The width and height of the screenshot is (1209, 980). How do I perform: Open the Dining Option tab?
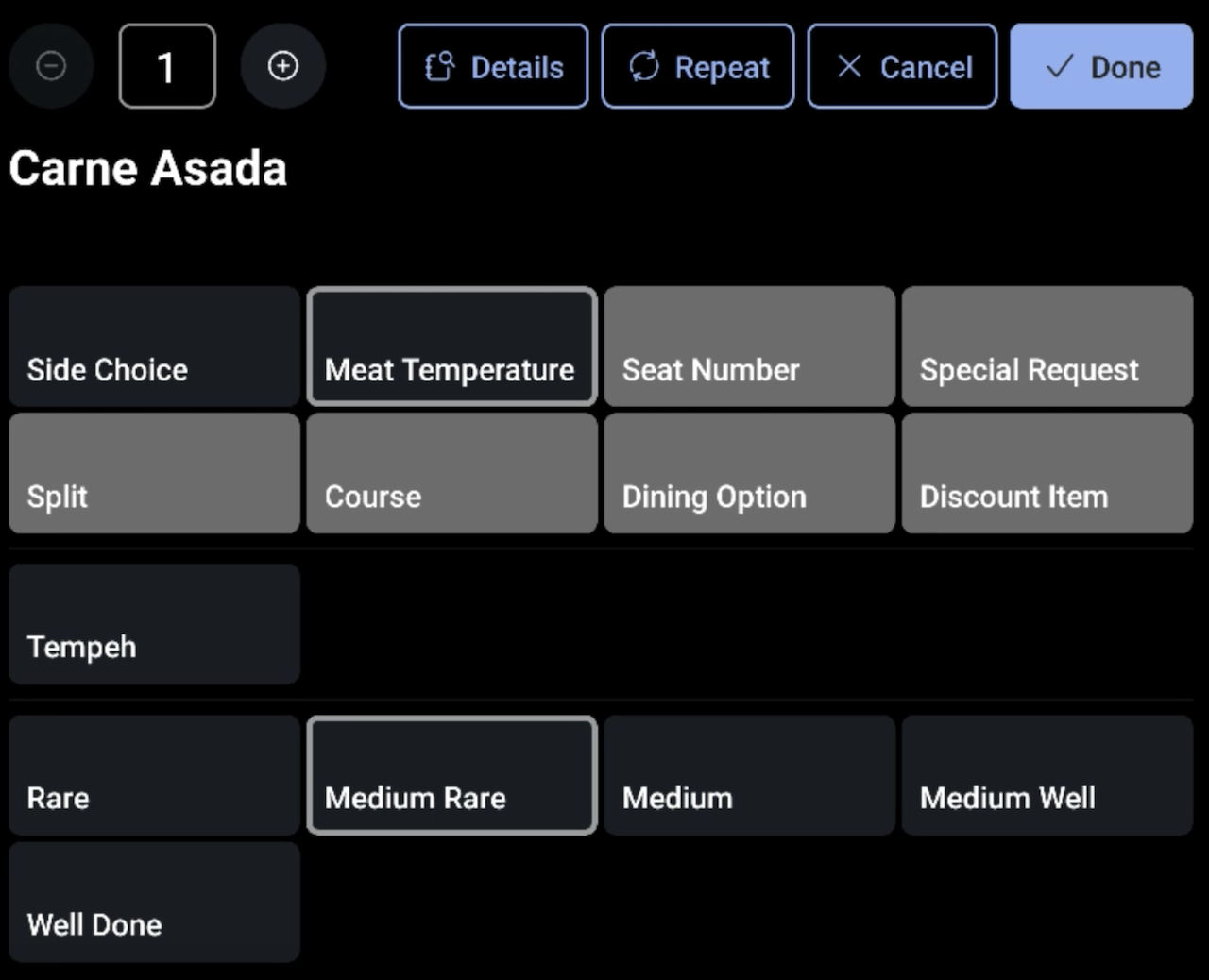749,473
